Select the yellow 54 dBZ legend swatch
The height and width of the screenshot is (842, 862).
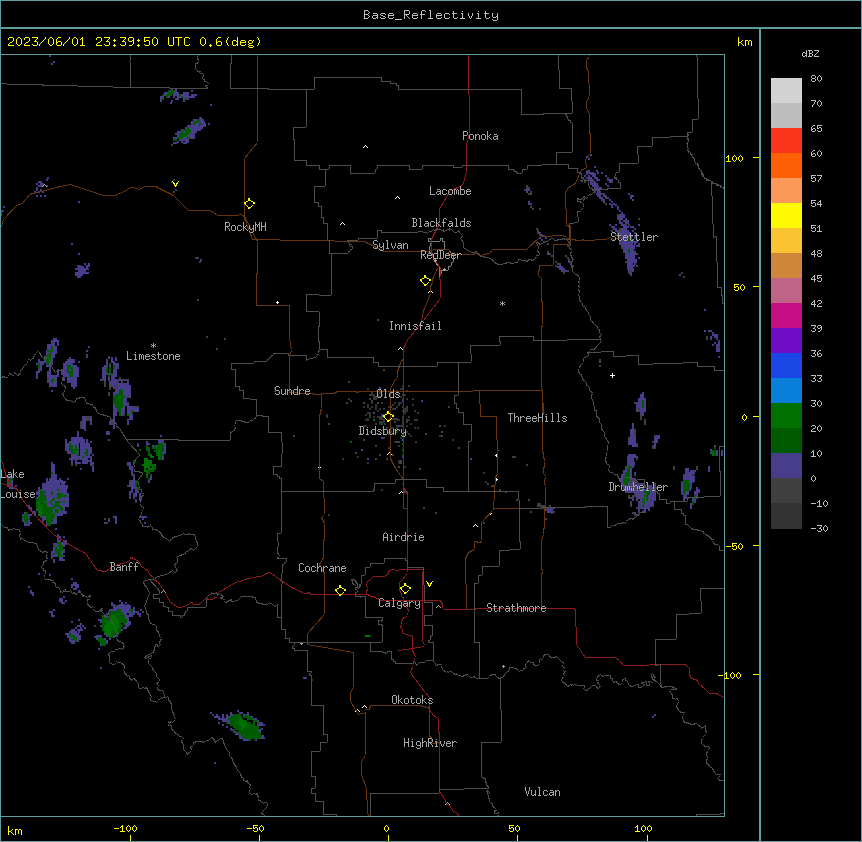pyautogui.click(x=786, y=215)
